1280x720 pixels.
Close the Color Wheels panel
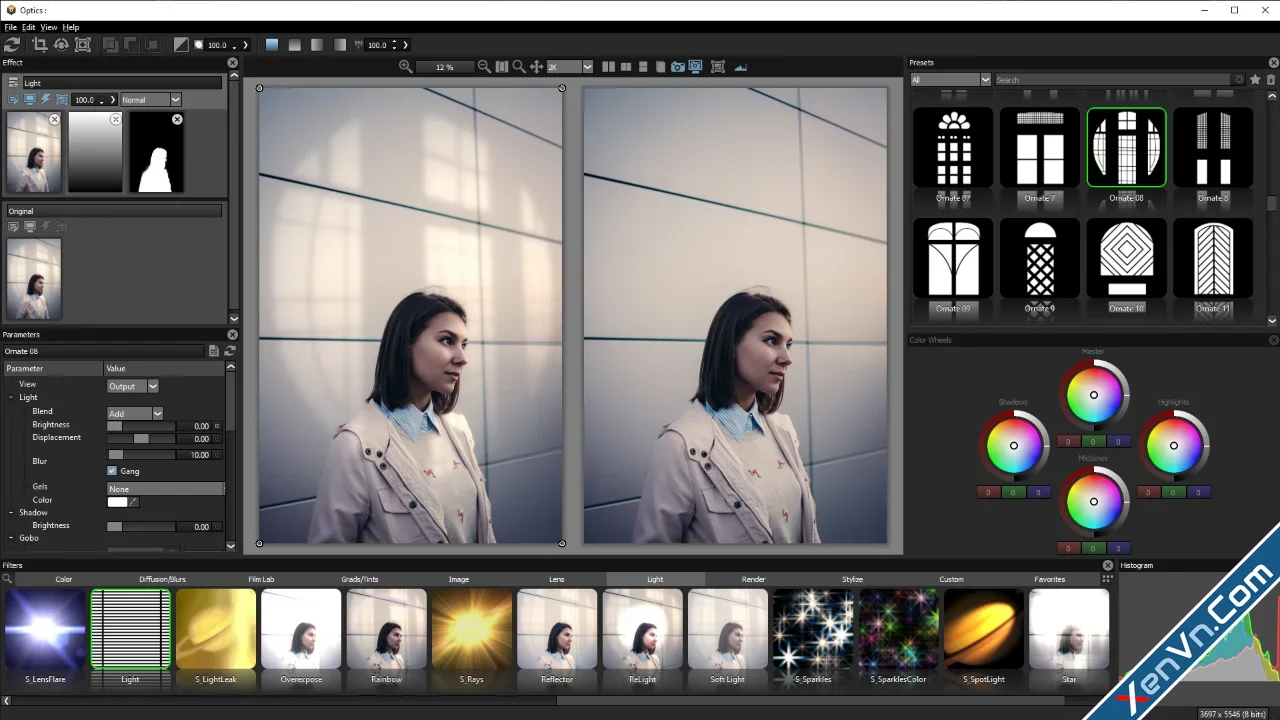1274,340
